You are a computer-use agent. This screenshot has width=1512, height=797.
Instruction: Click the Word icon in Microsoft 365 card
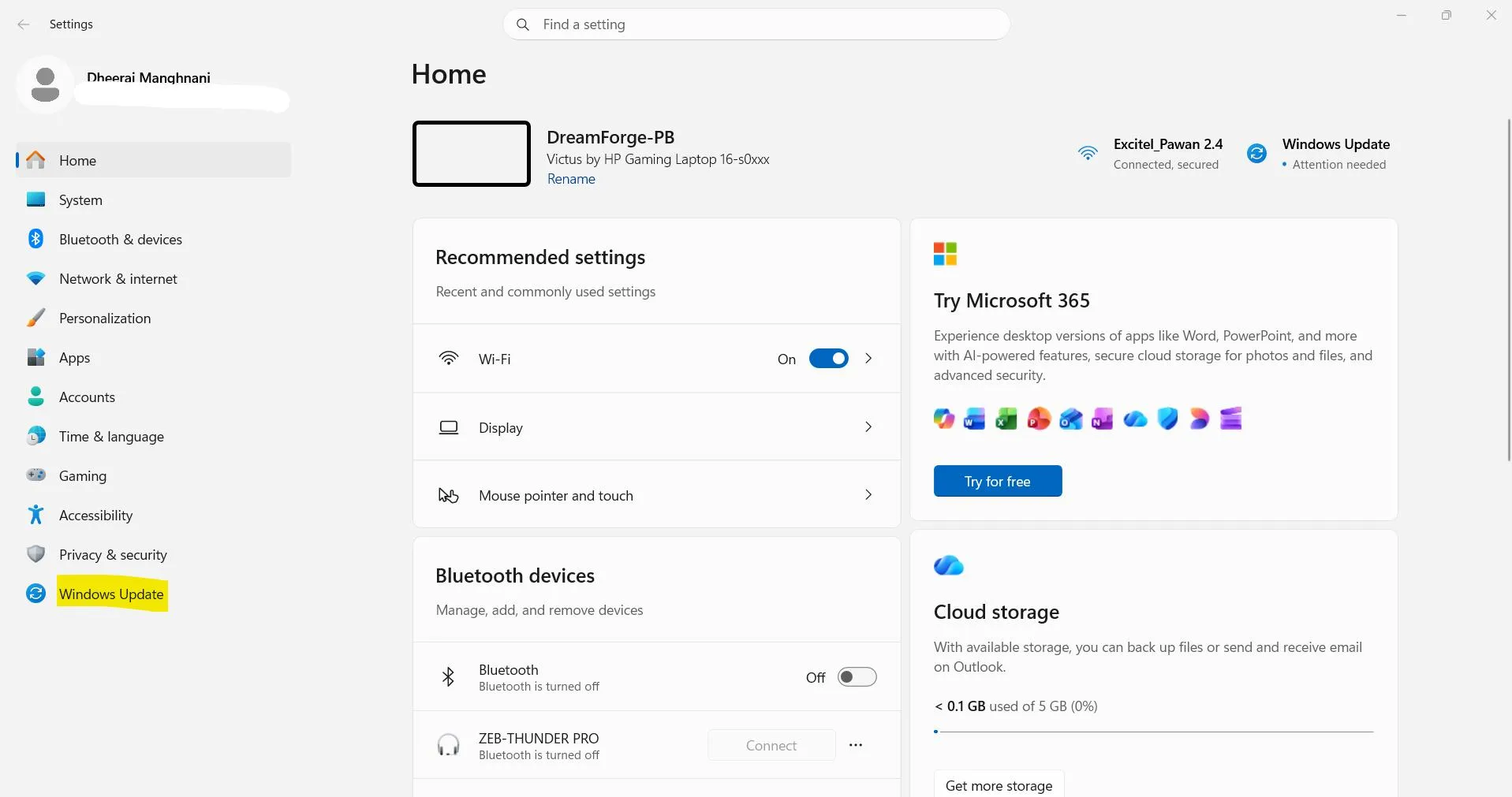[975, 419]
